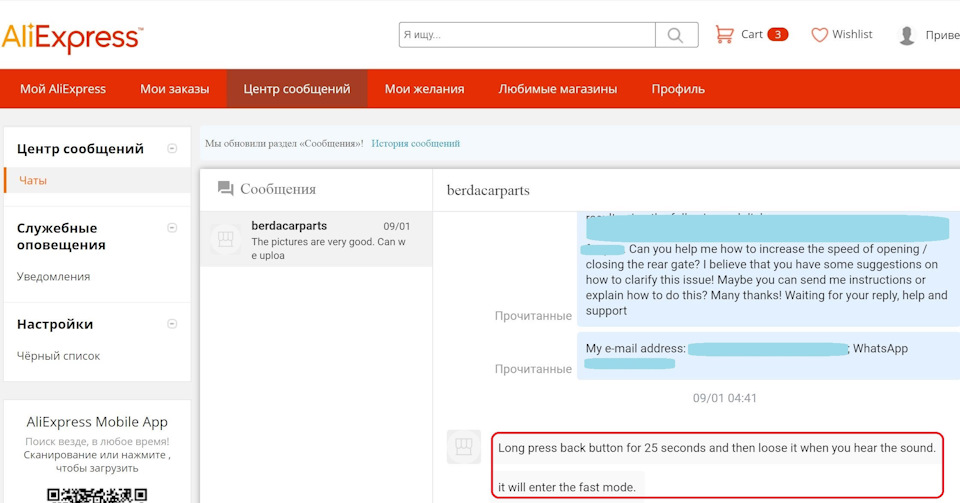Click the Я ищу search field
The width and height of the screenshot is (960, 503).
[527, 35]
